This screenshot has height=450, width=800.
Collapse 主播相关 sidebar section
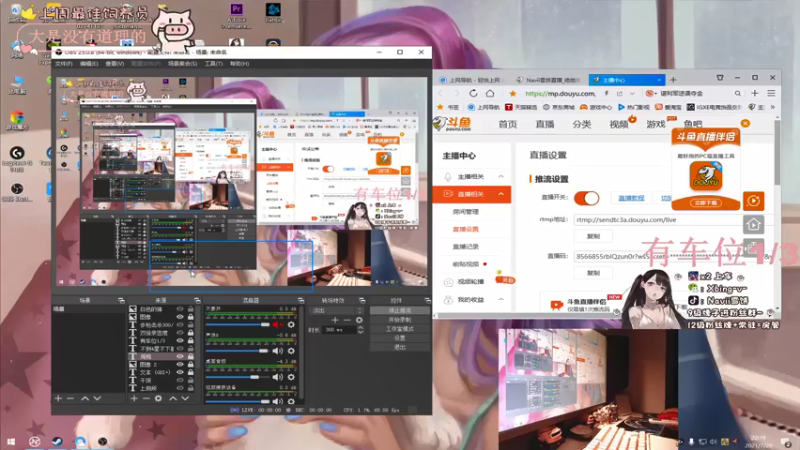[501, 177]
